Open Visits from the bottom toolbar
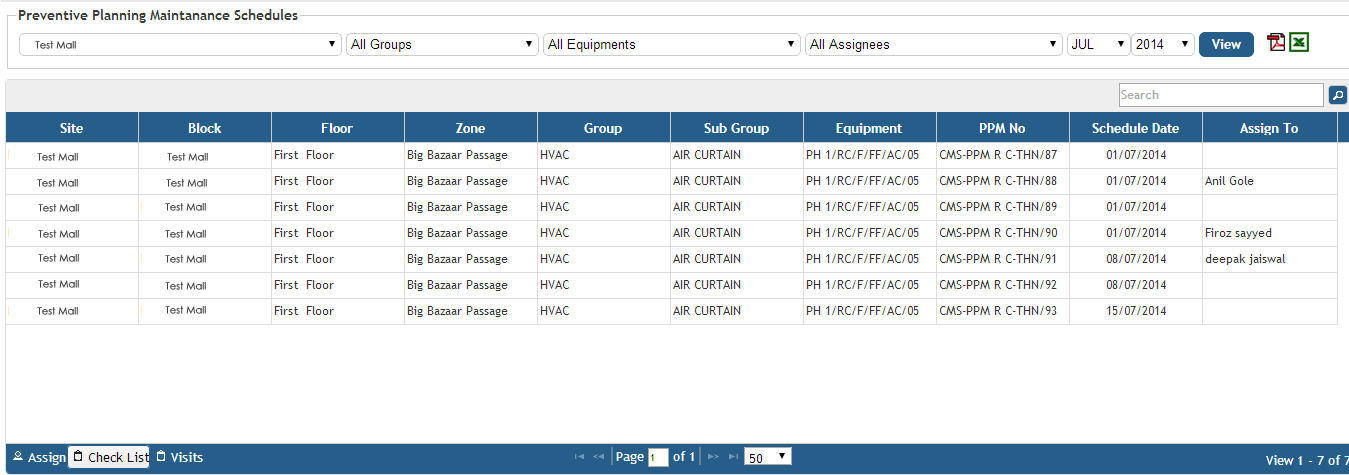Image resolution: width=1349 pixels, height=475 pixels. click(179, 458)
